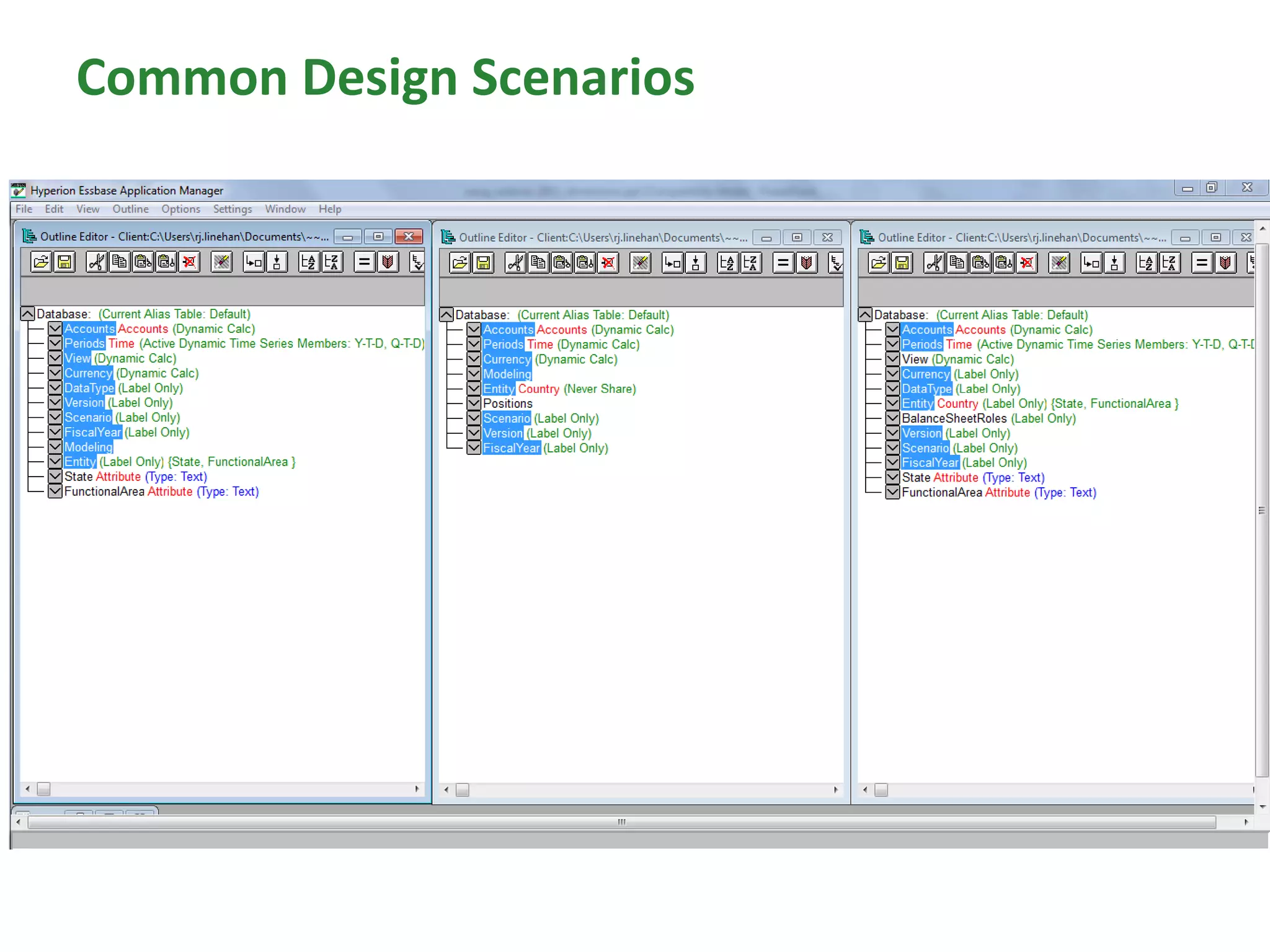
Task: Open the Edit menu
Action: click(x=54, y=209)
